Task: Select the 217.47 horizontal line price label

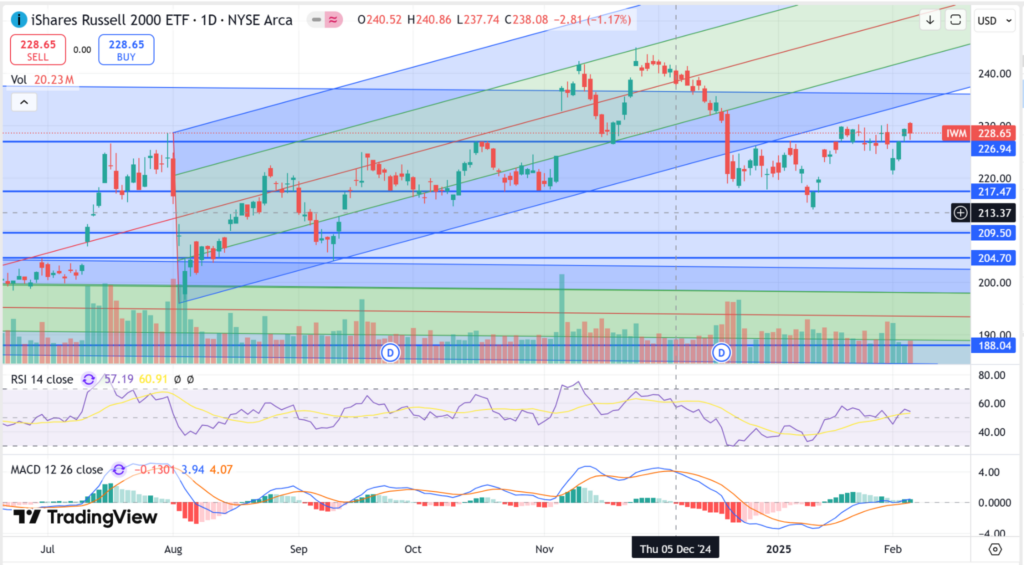Action: coord(993,191)
